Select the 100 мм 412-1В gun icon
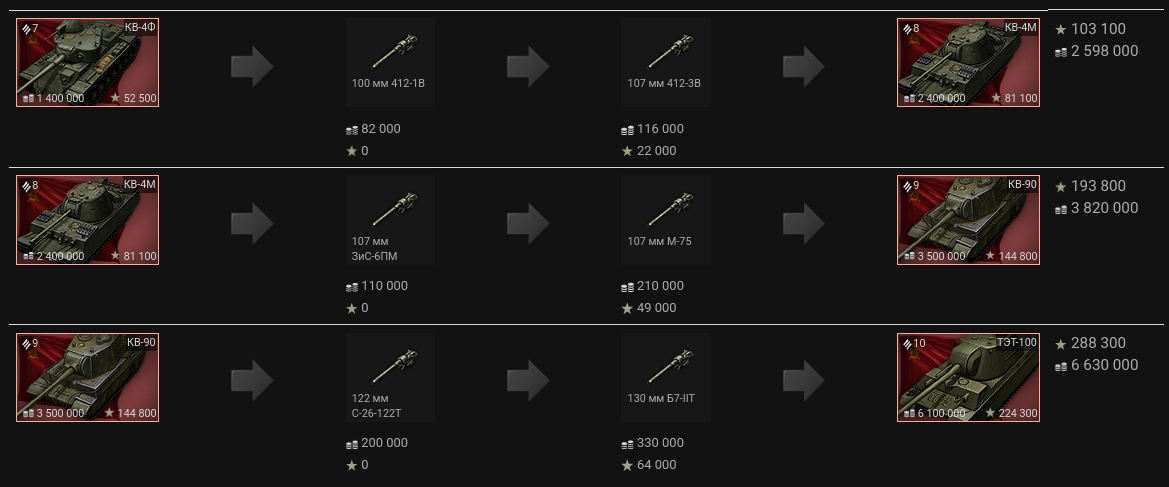Viewport: 1169px width, 487px height. (390, 61)
